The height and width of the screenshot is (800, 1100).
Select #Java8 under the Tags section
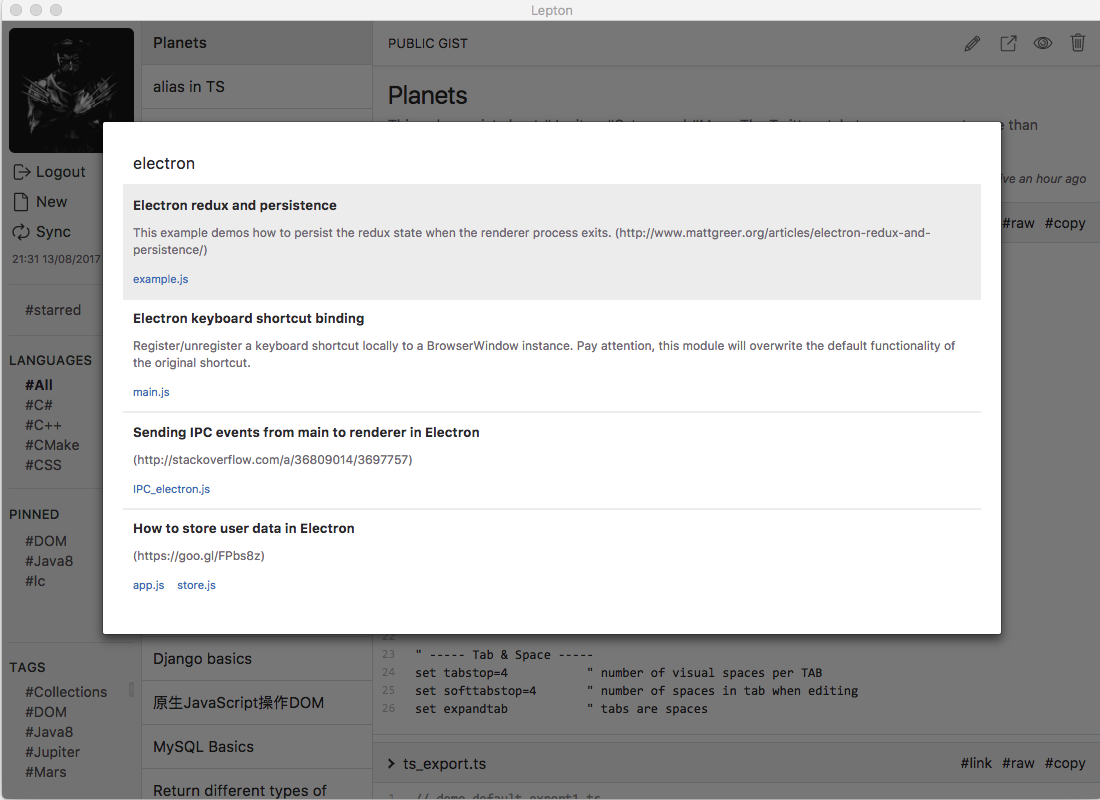pyautogui.click(x=49, y=732)
